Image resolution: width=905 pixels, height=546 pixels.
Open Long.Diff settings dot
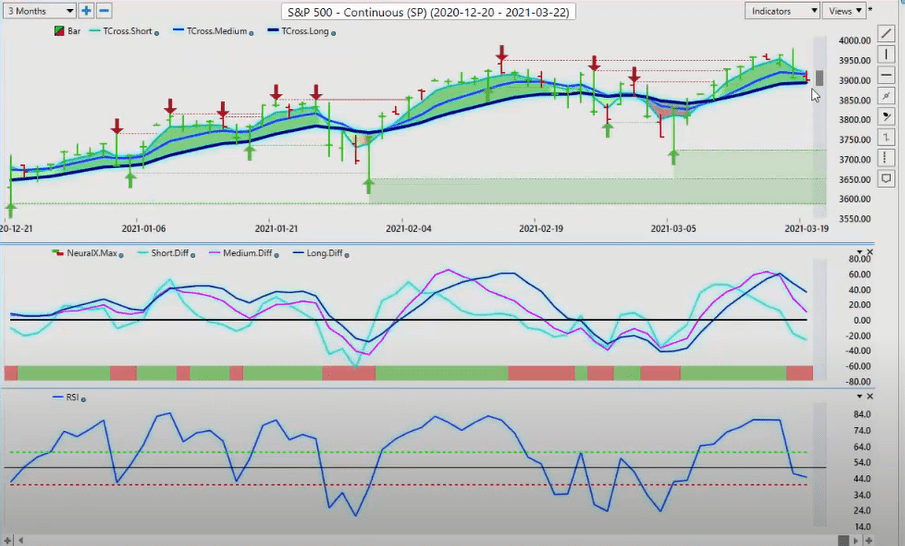pos(347,255)
